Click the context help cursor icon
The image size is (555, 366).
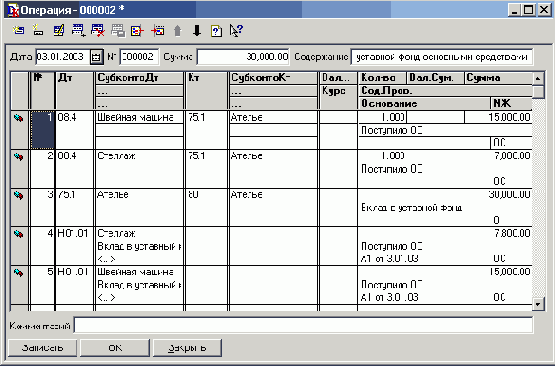(x=236, y=30)
